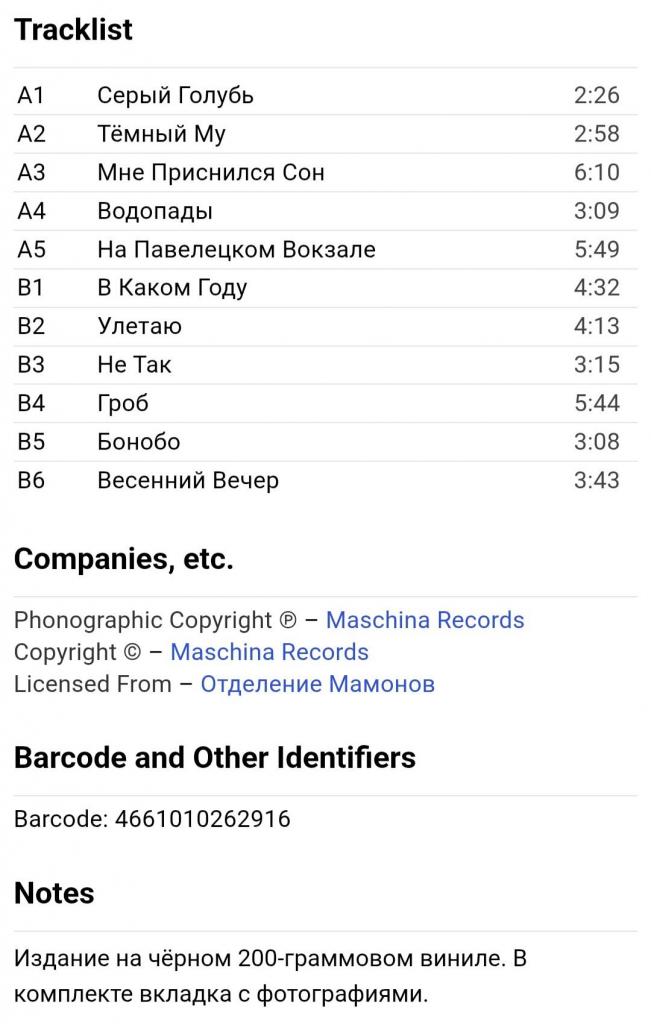651x1024 pixels.
Task: Select track B5 Бонобо
Action: [325, 441]
